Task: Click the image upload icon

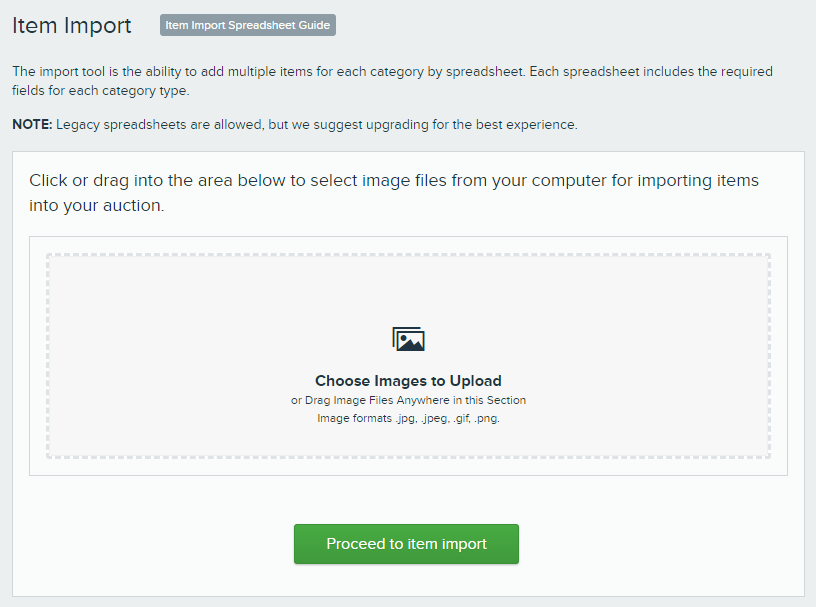Action: click(409, 339)
